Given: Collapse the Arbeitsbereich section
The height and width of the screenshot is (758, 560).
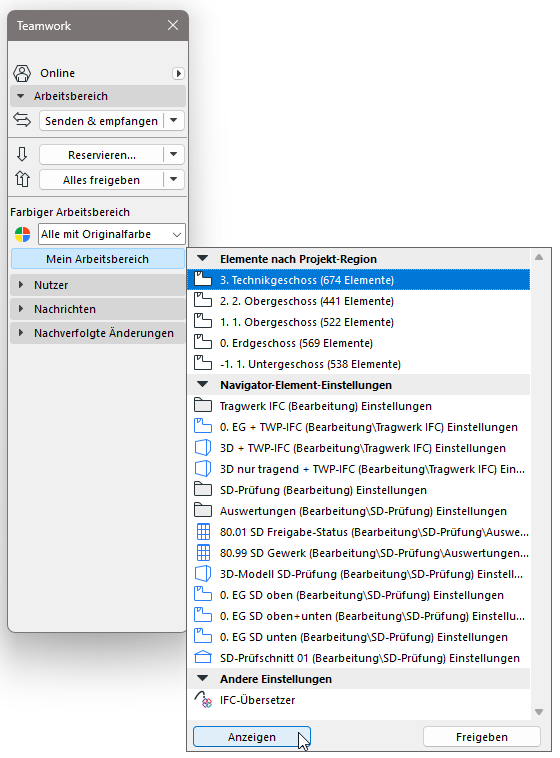Looking at the screenshot, I should (x=20, y=96).
